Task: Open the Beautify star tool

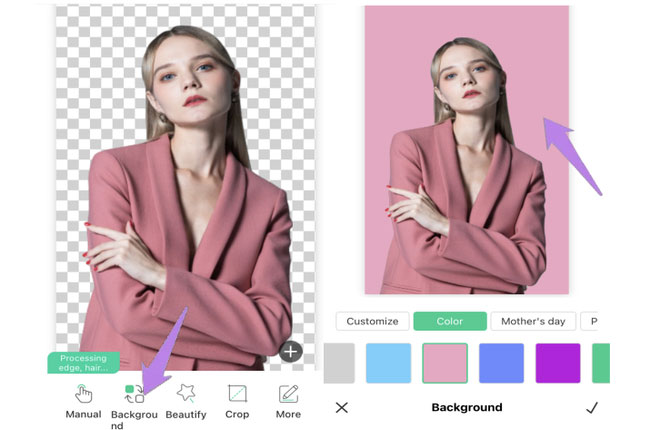Action: point(186,401)
